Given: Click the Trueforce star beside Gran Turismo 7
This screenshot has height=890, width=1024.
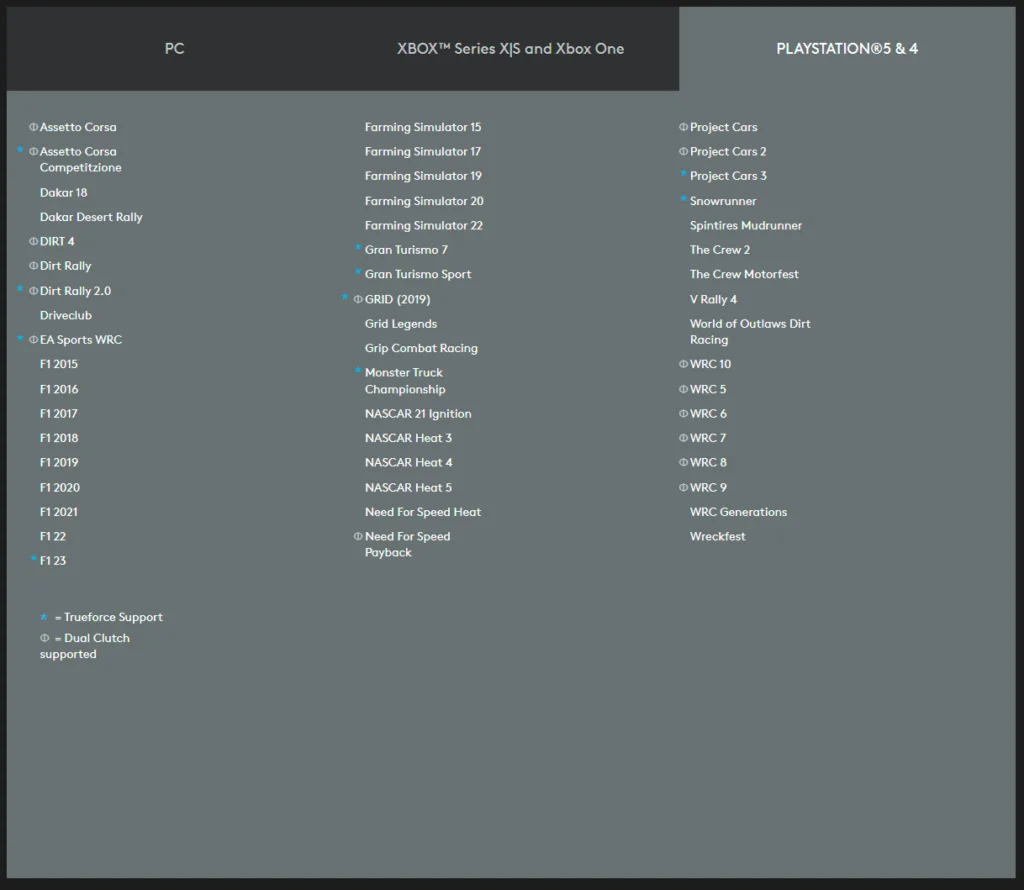Looking at the screenshot, I should pyautogui.click(x=358, y=248).
